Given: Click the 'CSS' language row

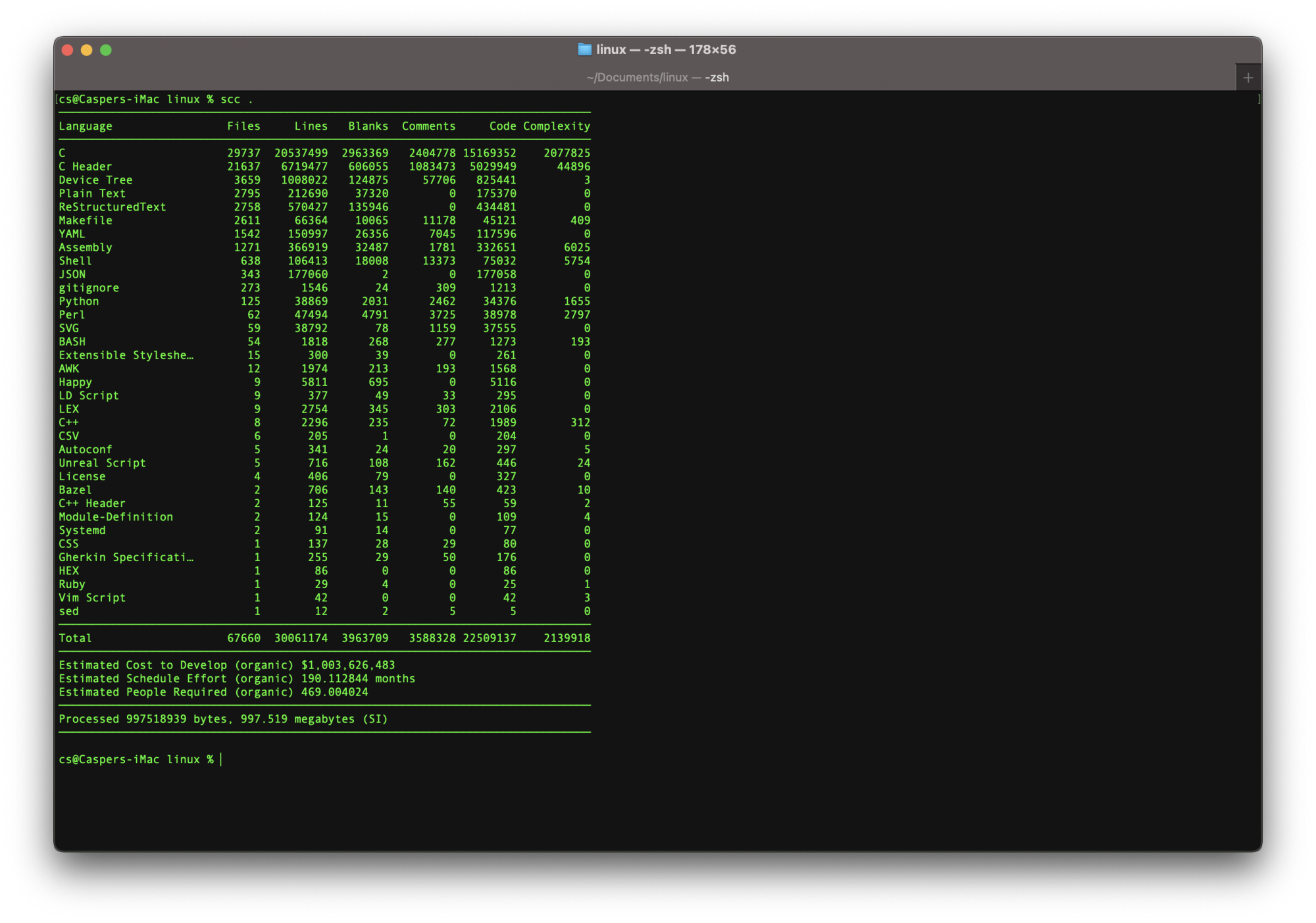Looking at the screenshot, I should (324, 544).
